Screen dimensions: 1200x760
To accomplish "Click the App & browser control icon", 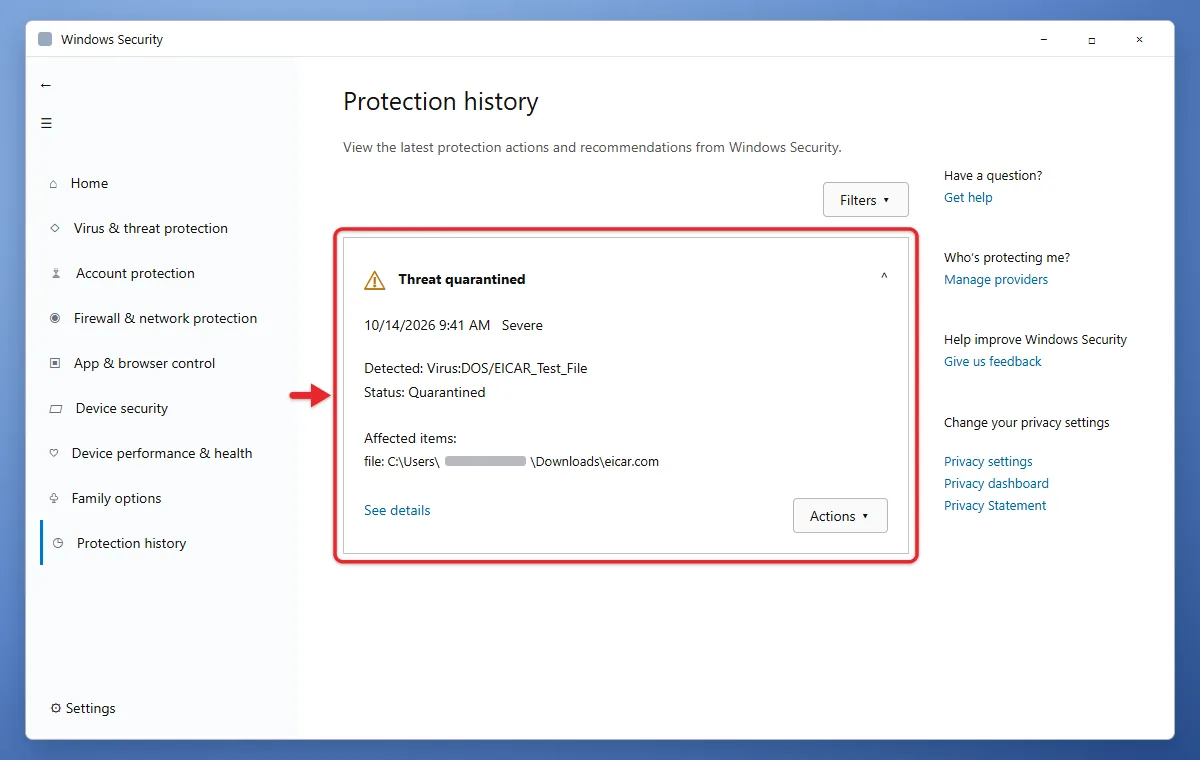I will (x=55, y=363).
